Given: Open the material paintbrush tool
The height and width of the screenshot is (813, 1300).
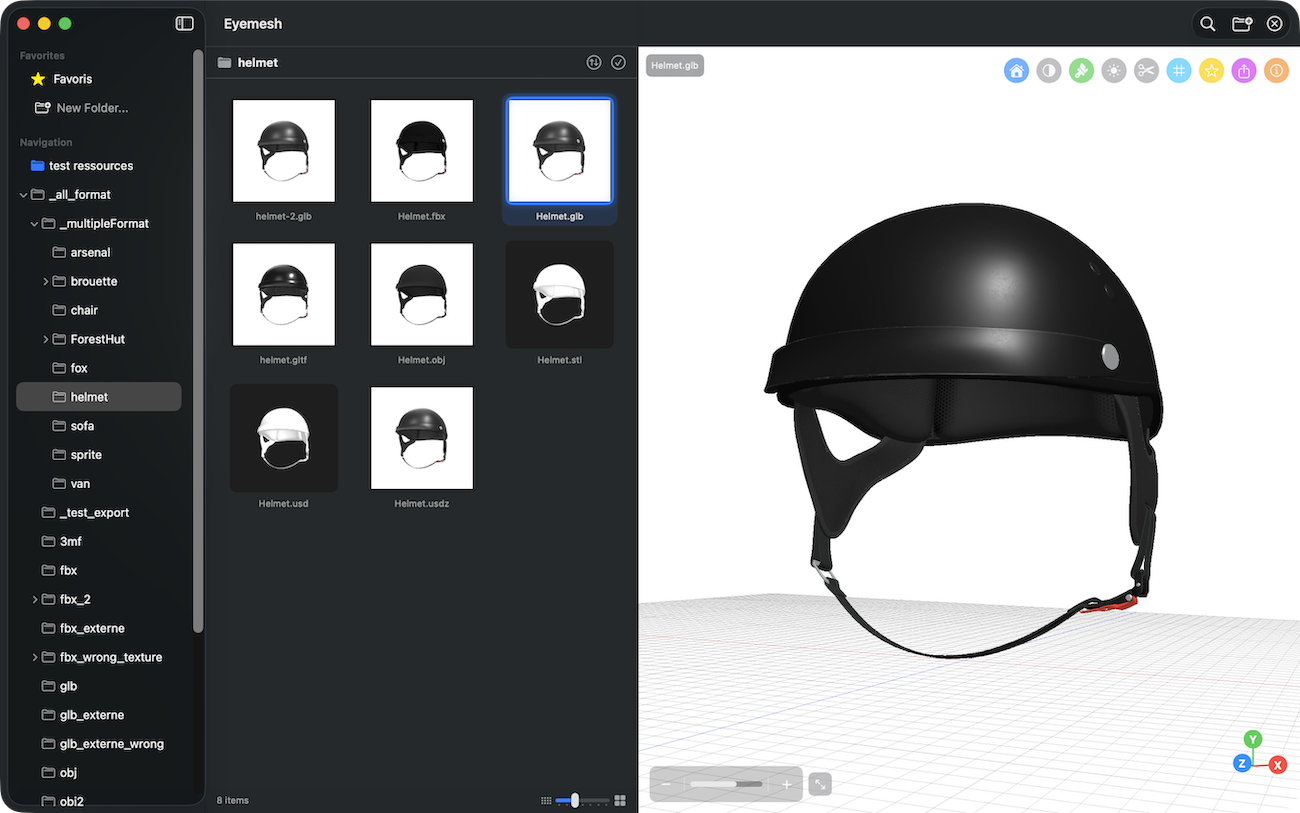Looking at the screenshot, I should (1081, 70).
